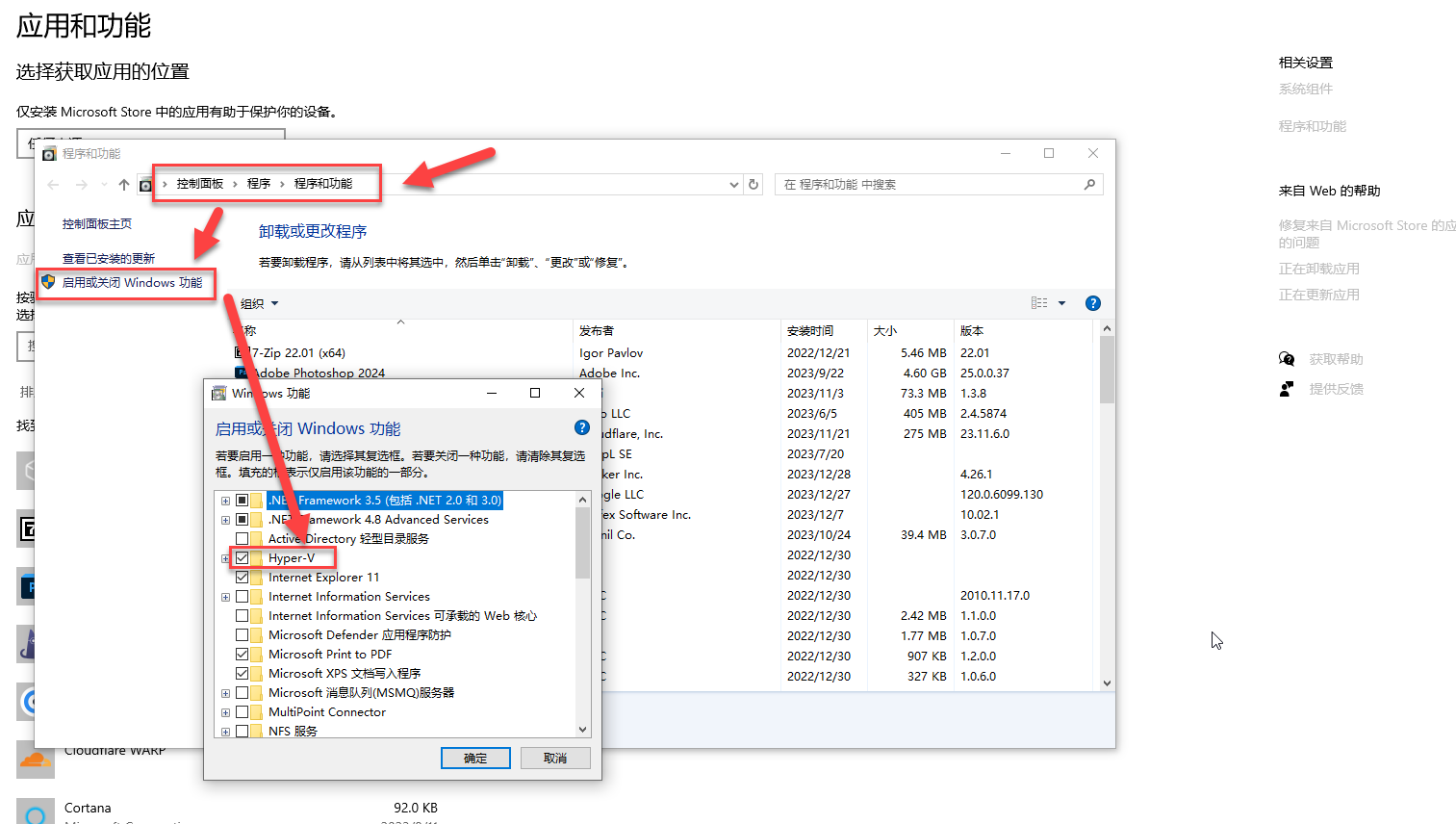The image size is (1456, 824).
Task: Click the Programs and Features window title icon
Action: pos(49,154)
